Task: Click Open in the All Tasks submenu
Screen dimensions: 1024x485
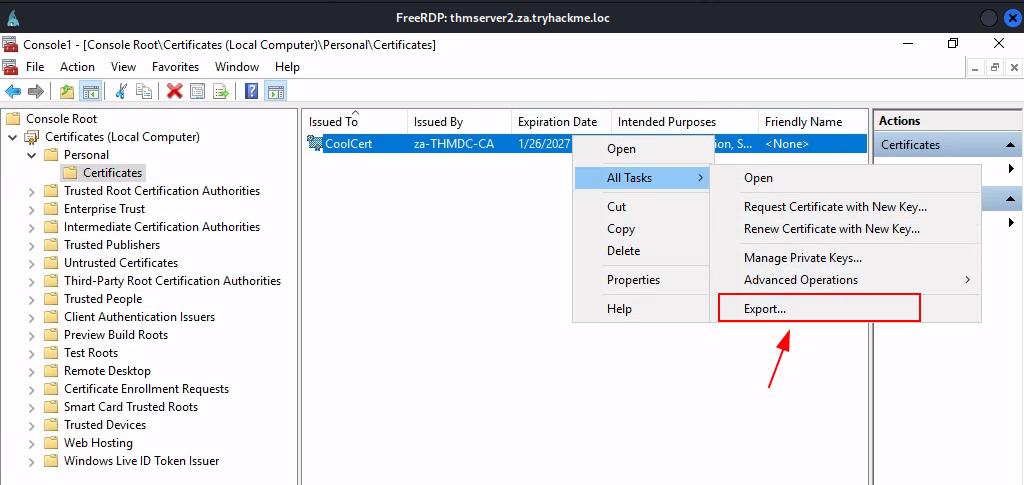Action: tap(846, 178)
